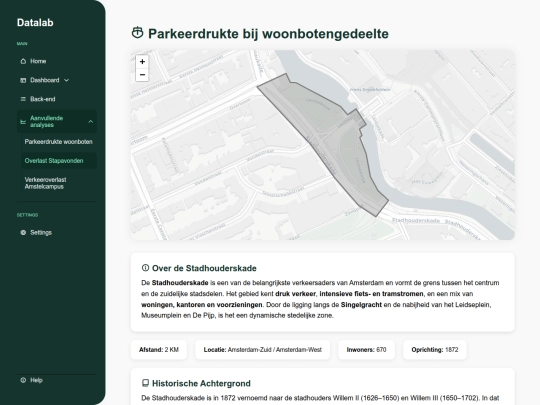Click the Oprichting: 1872 chip
The width and height of the screenshot is (540, 405).
[x=435, y=350]
